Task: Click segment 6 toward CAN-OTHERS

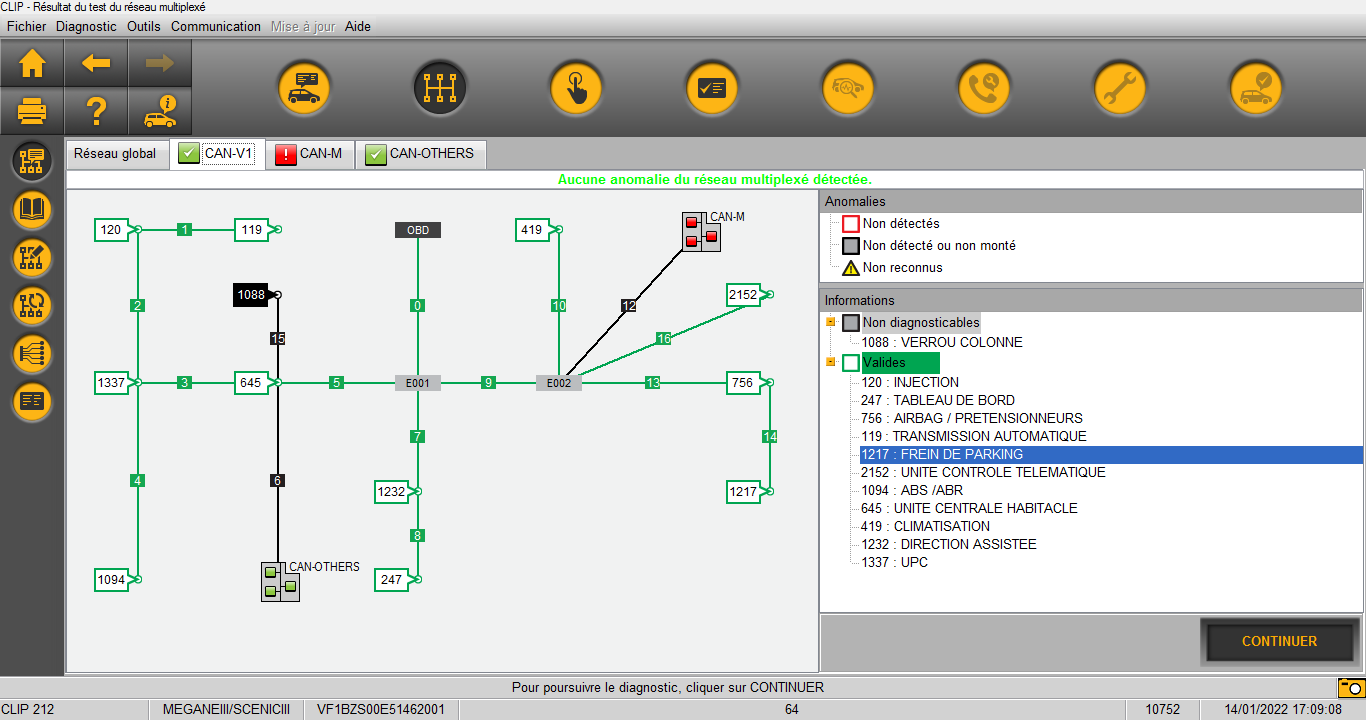Action: [x=277, y=481]
